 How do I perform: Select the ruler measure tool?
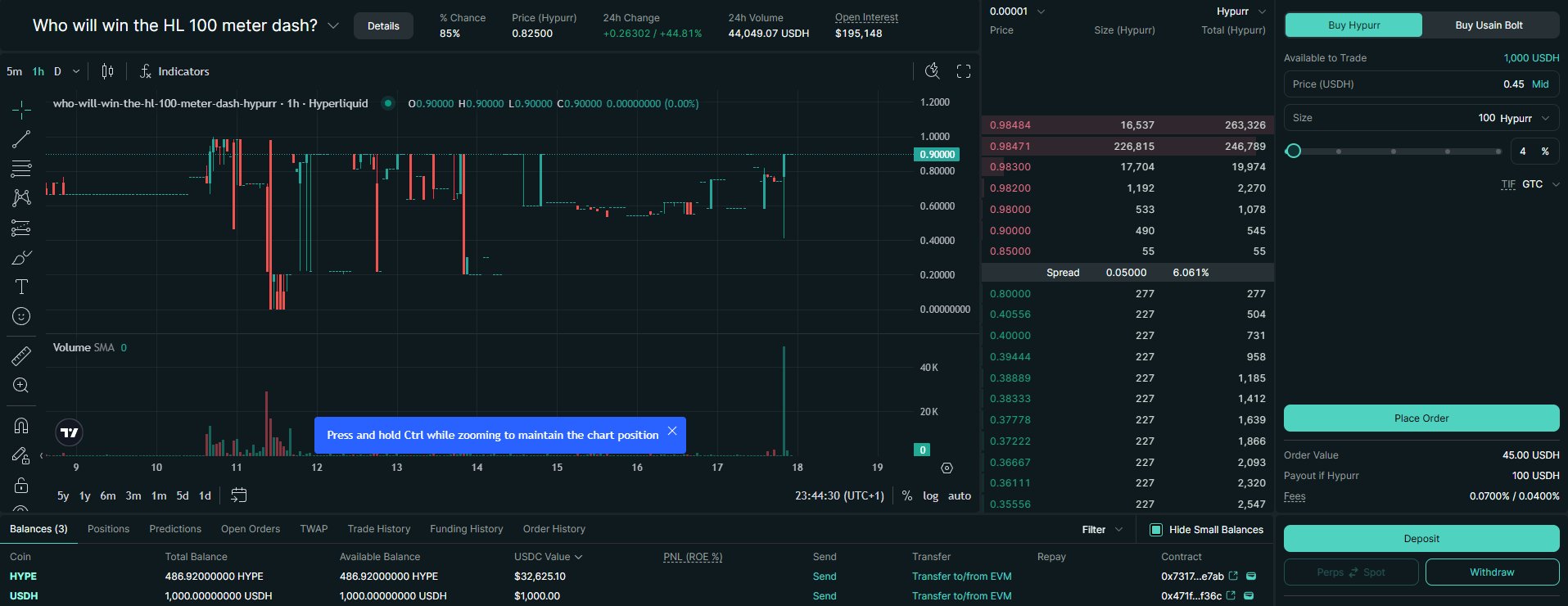(x=21, y=355)
